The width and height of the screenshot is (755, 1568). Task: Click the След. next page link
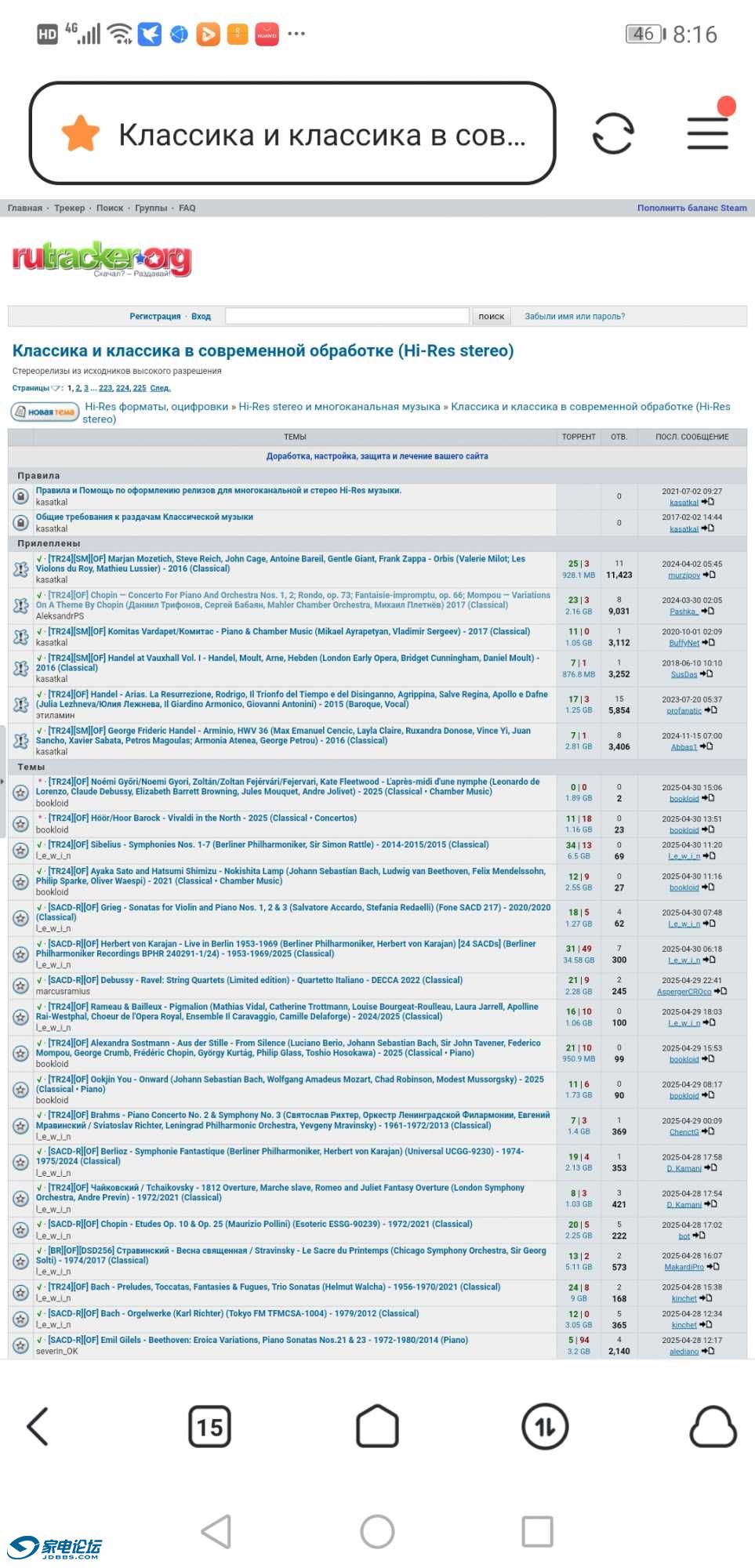tap(160, 388)
